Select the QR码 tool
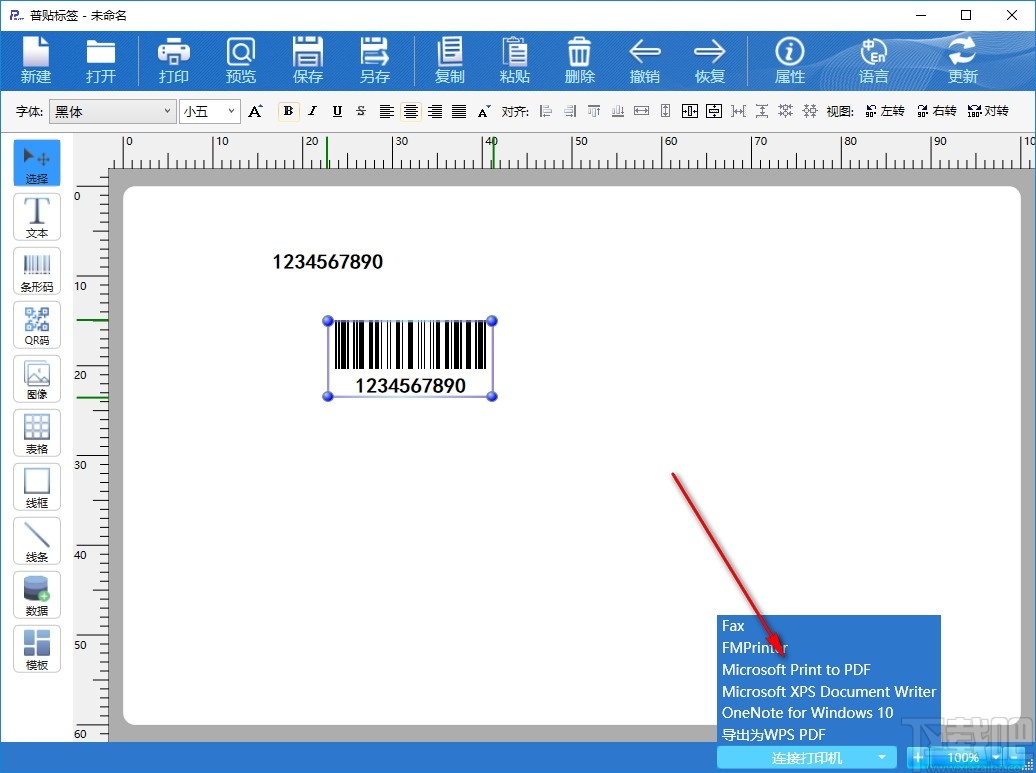1036x773 pixels. 36,324
